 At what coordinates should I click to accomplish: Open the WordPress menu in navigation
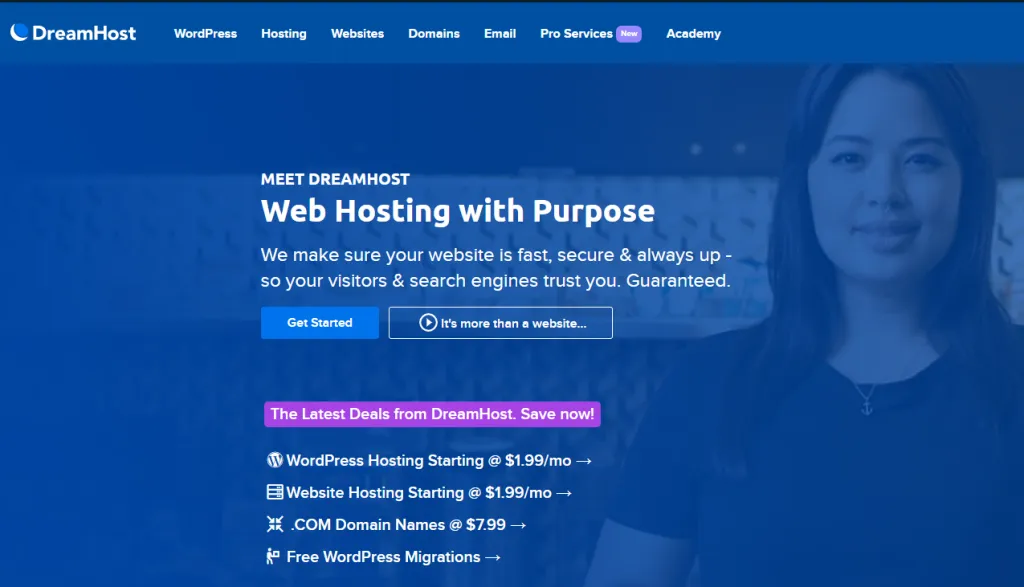(205, 33)
